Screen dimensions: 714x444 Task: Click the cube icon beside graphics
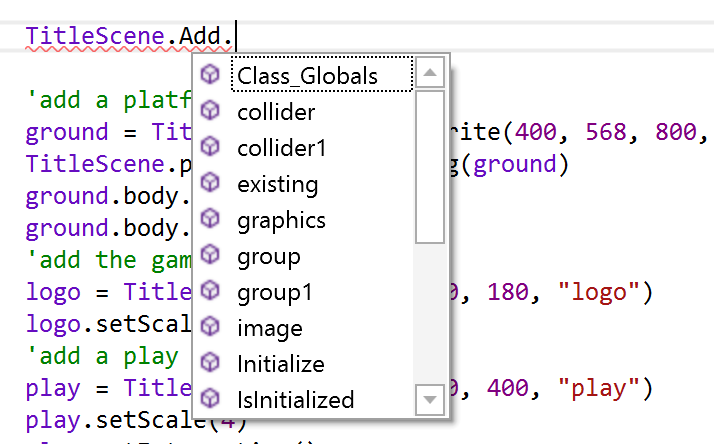[210, 220]
